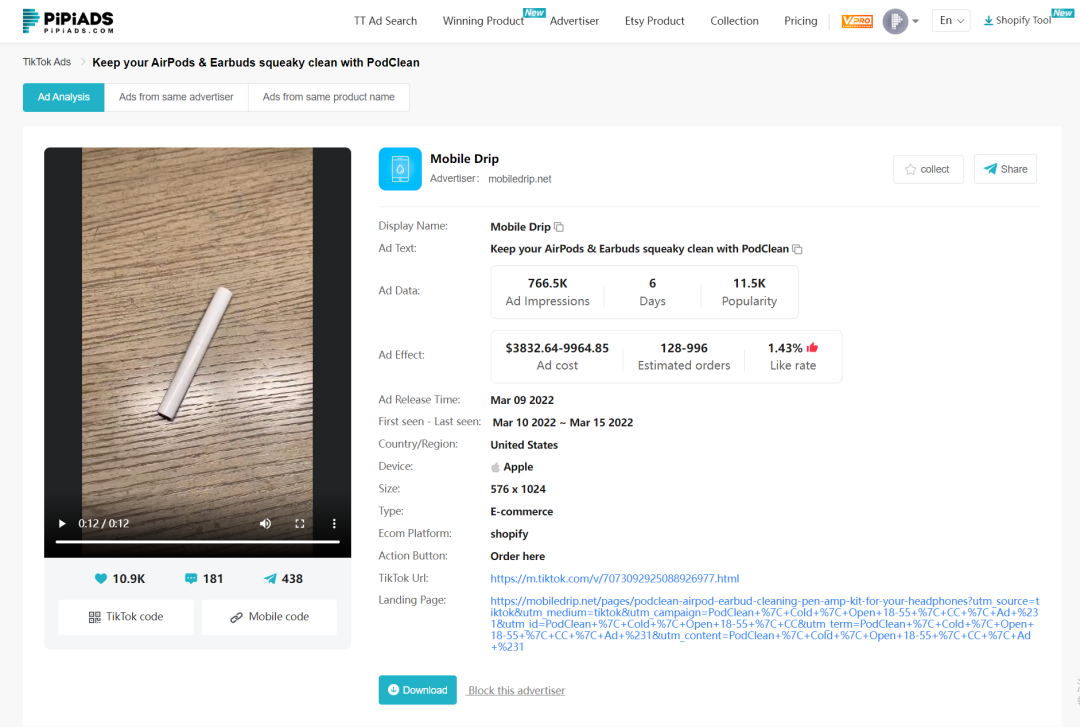Click the collect star button
Image resolution: width=1080 pixels, height=727 pixels.
(928, 169)
